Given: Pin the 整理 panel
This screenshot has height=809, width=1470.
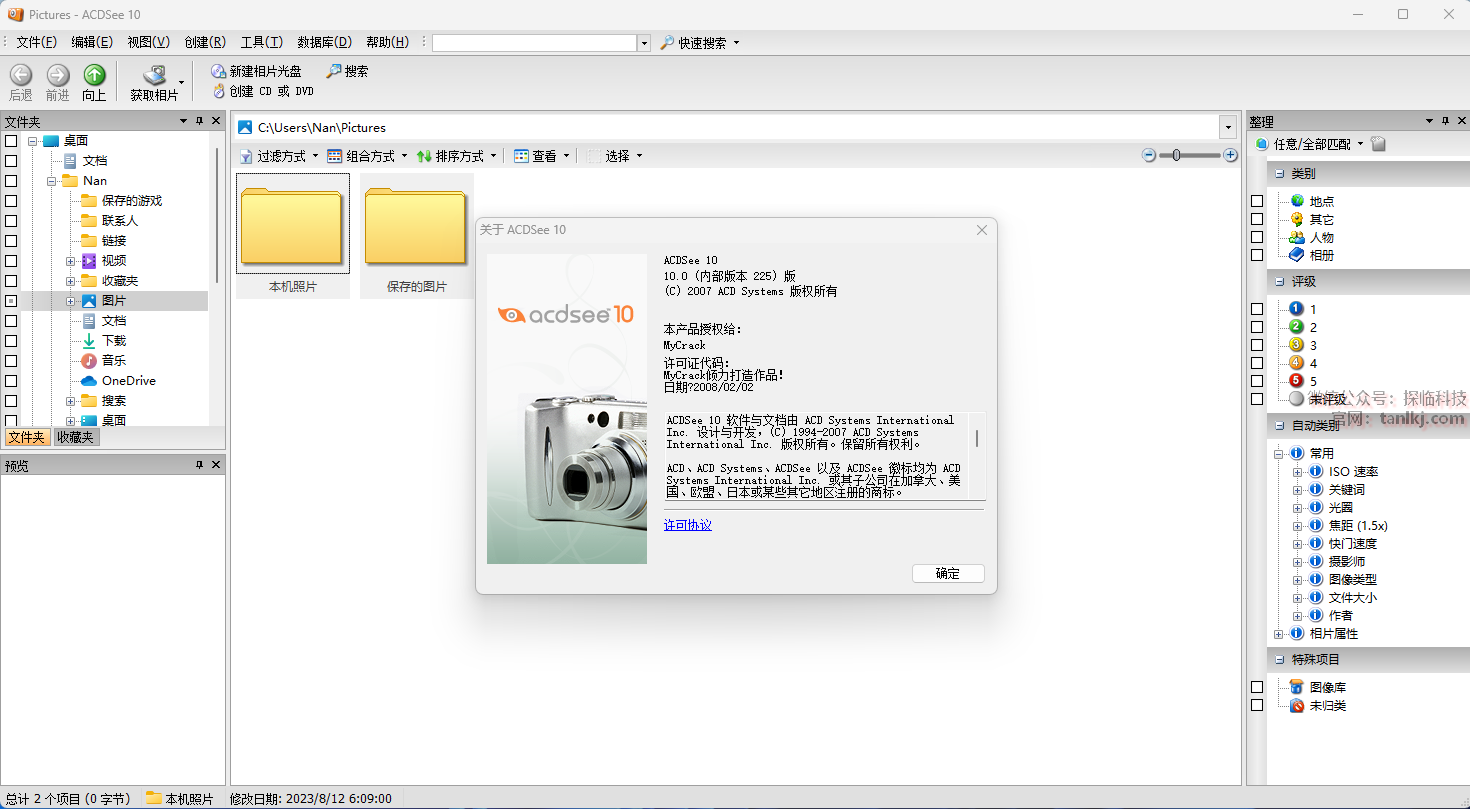Looking at the screenshot, I should [x=1445, y=121].
